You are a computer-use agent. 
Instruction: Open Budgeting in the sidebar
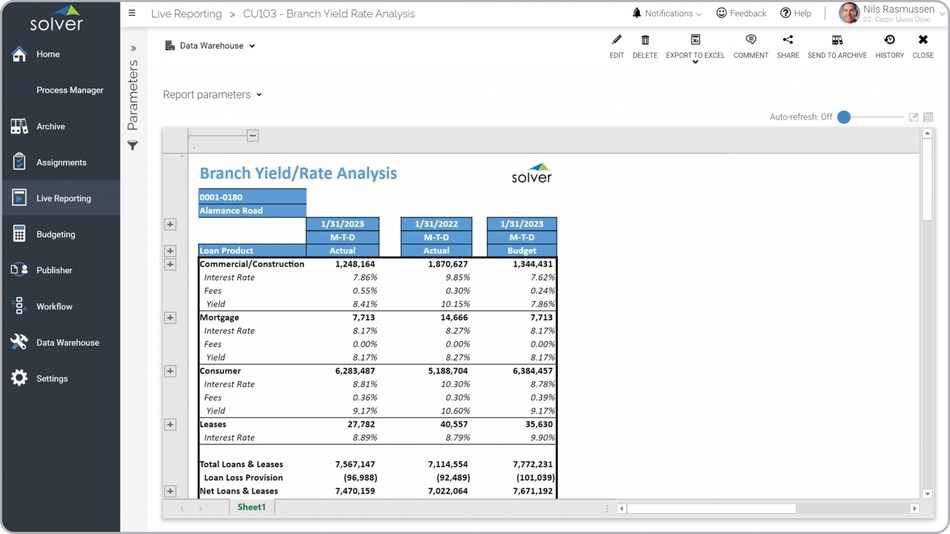coord(56,234)
